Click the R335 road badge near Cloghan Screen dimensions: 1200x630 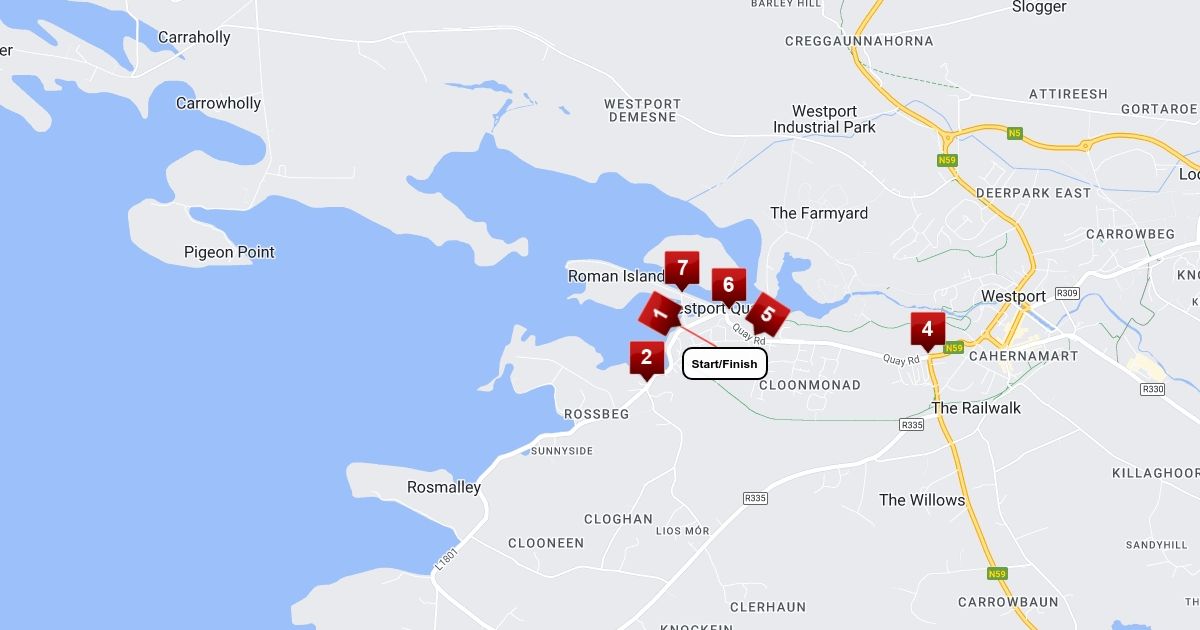point(755,498)
